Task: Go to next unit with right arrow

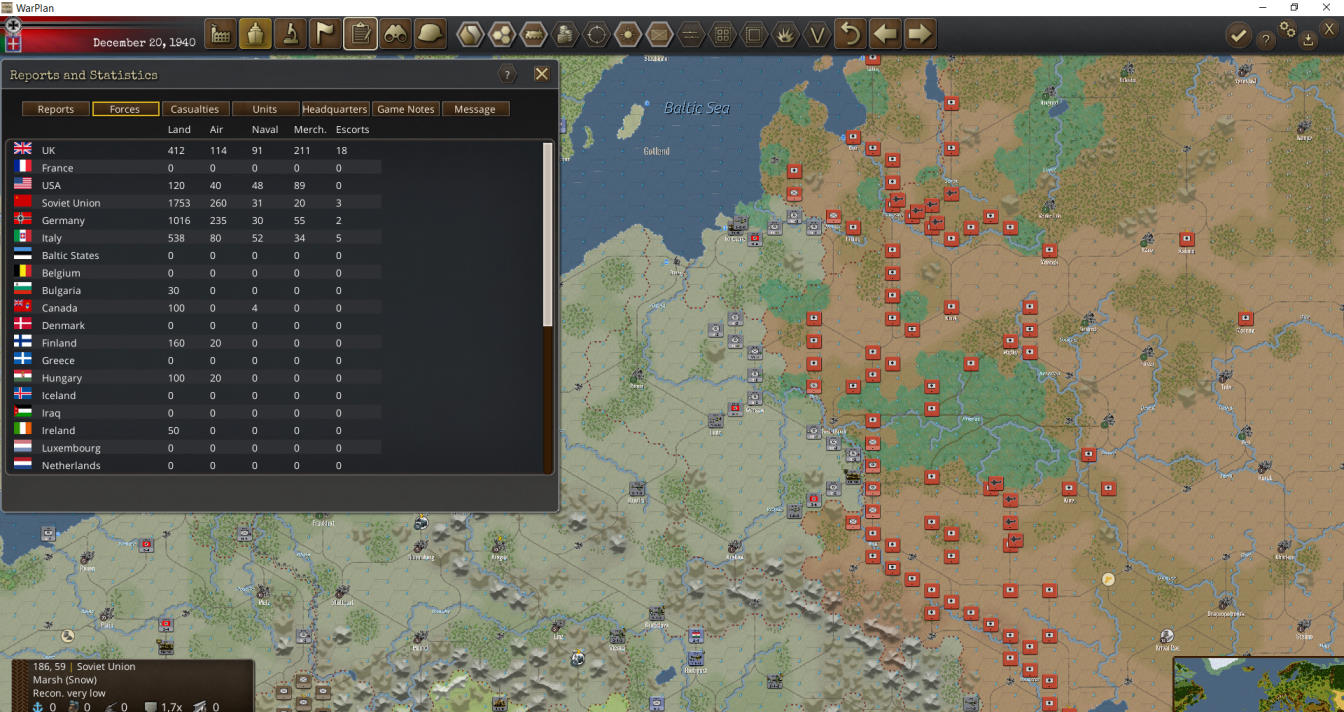Action: coord(920,34)
